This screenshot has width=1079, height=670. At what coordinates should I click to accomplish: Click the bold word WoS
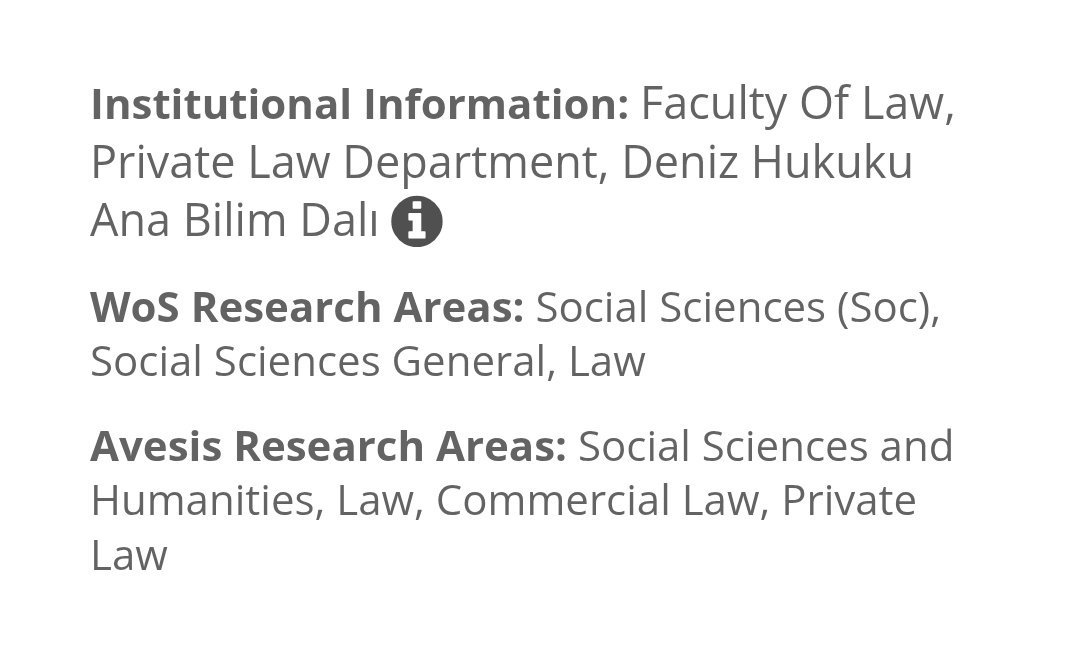134,308
